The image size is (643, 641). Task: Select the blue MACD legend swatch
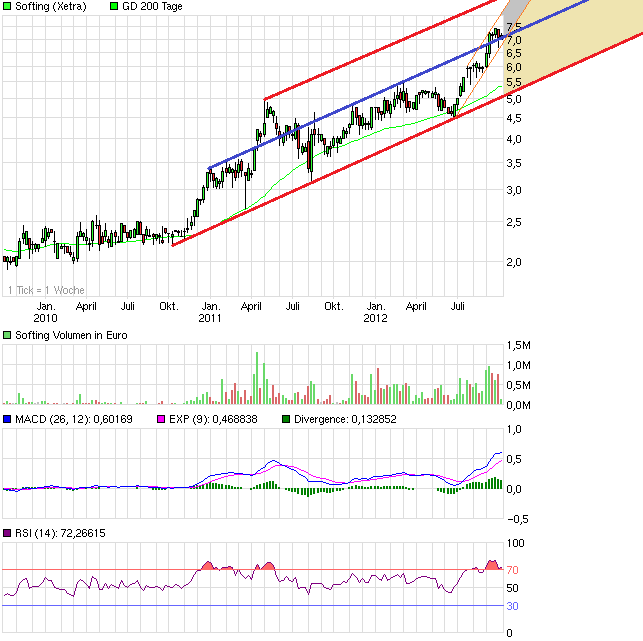pyautogui.click(x=7, y=419)
